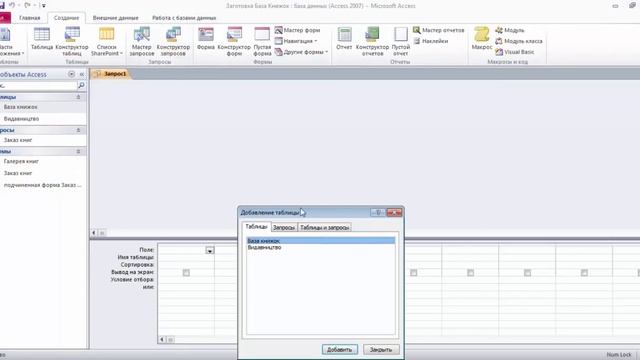
Task: Switch to the Главная ribbon tab
Action: 29,18
